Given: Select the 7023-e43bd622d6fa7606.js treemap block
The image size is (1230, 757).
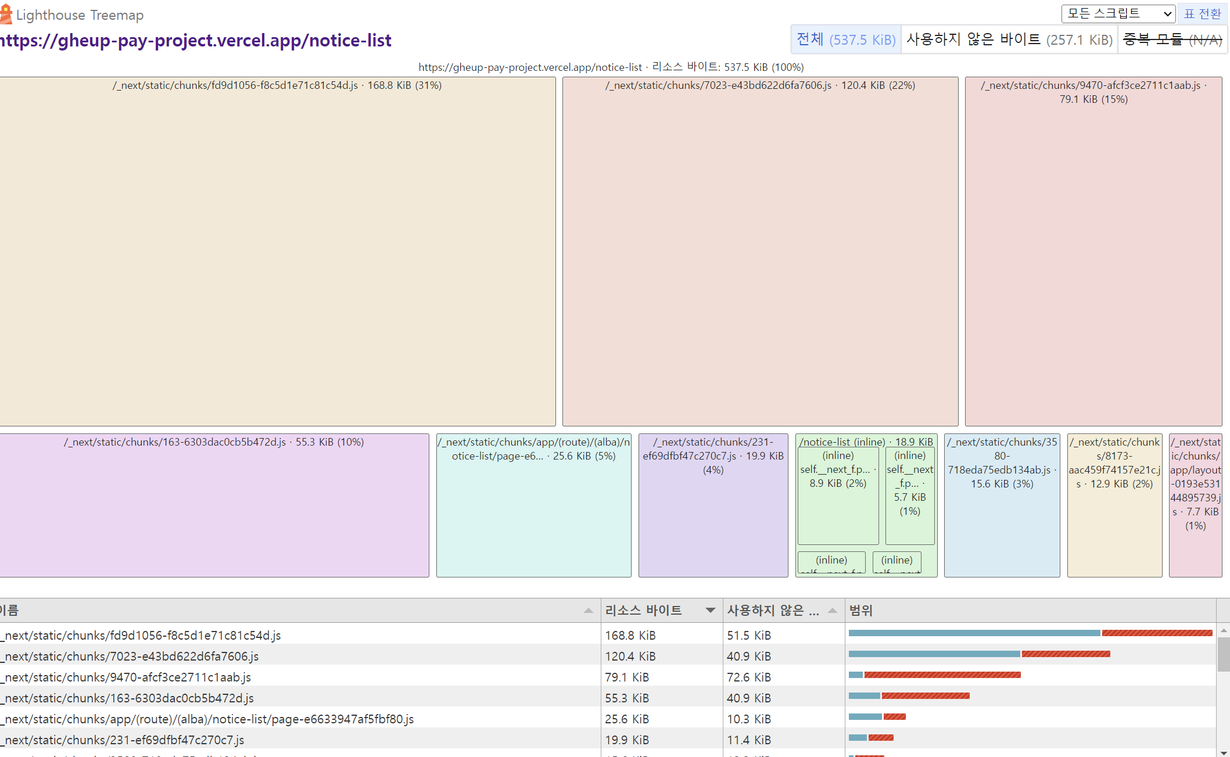Looking at the screenshot, I should pos(760,252).
